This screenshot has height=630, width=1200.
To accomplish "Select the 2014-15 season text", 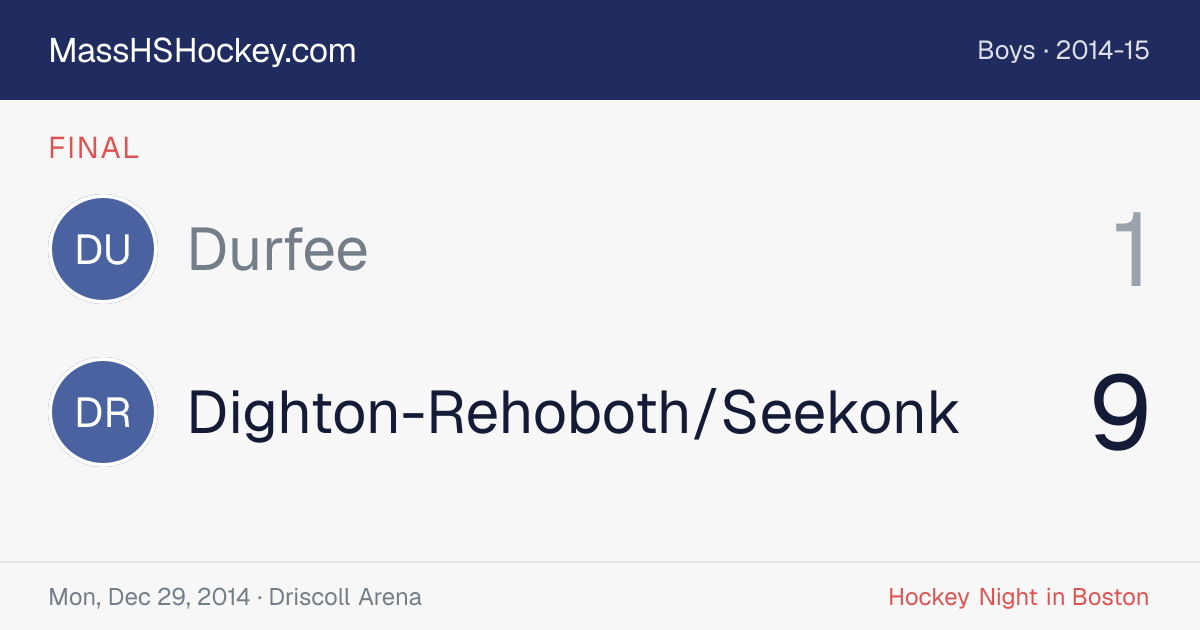I will tap(1103, 51).
